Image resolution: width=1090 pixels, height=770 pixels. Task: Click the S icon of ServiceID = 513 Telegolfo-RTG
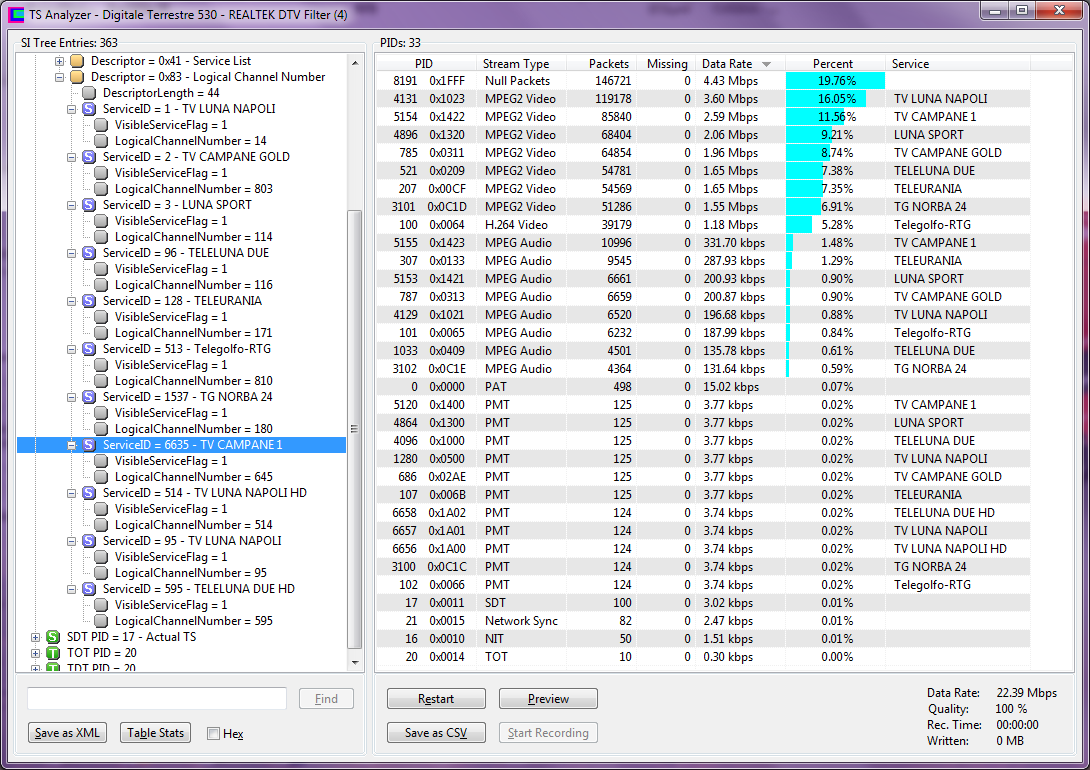[x=89, y=349]
